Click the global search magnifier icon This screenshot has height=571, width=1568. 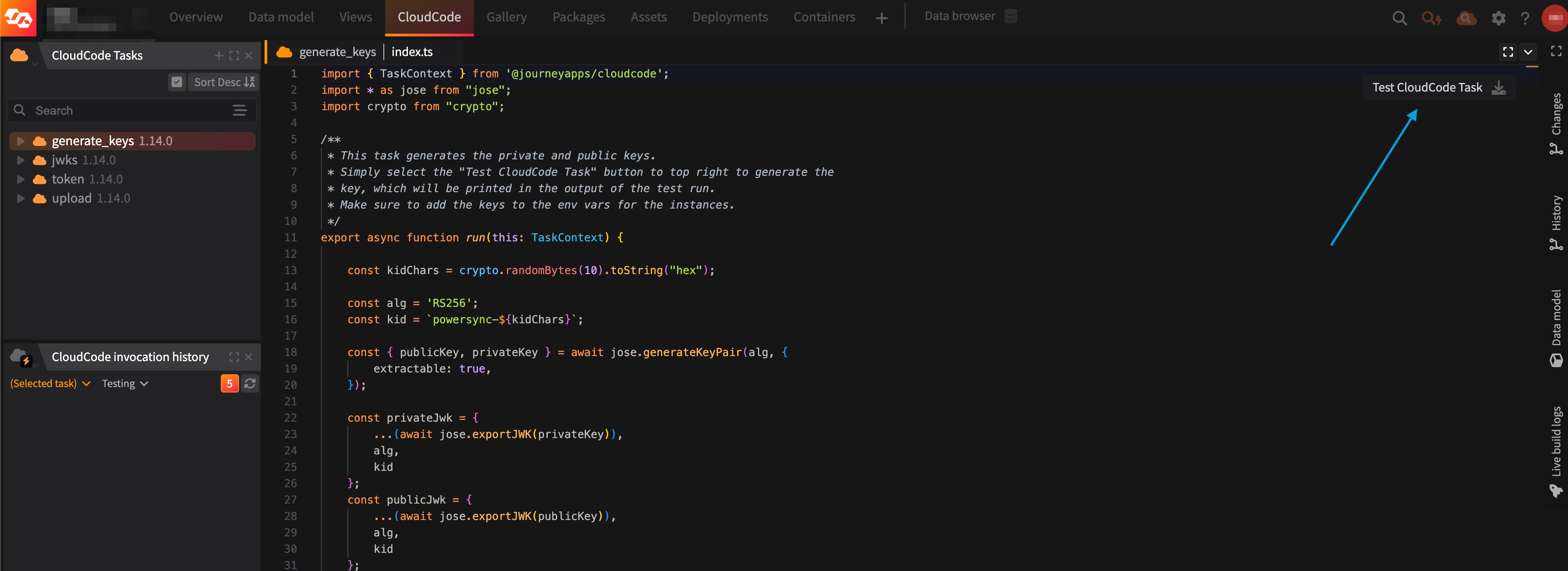tap(1400, 18)
